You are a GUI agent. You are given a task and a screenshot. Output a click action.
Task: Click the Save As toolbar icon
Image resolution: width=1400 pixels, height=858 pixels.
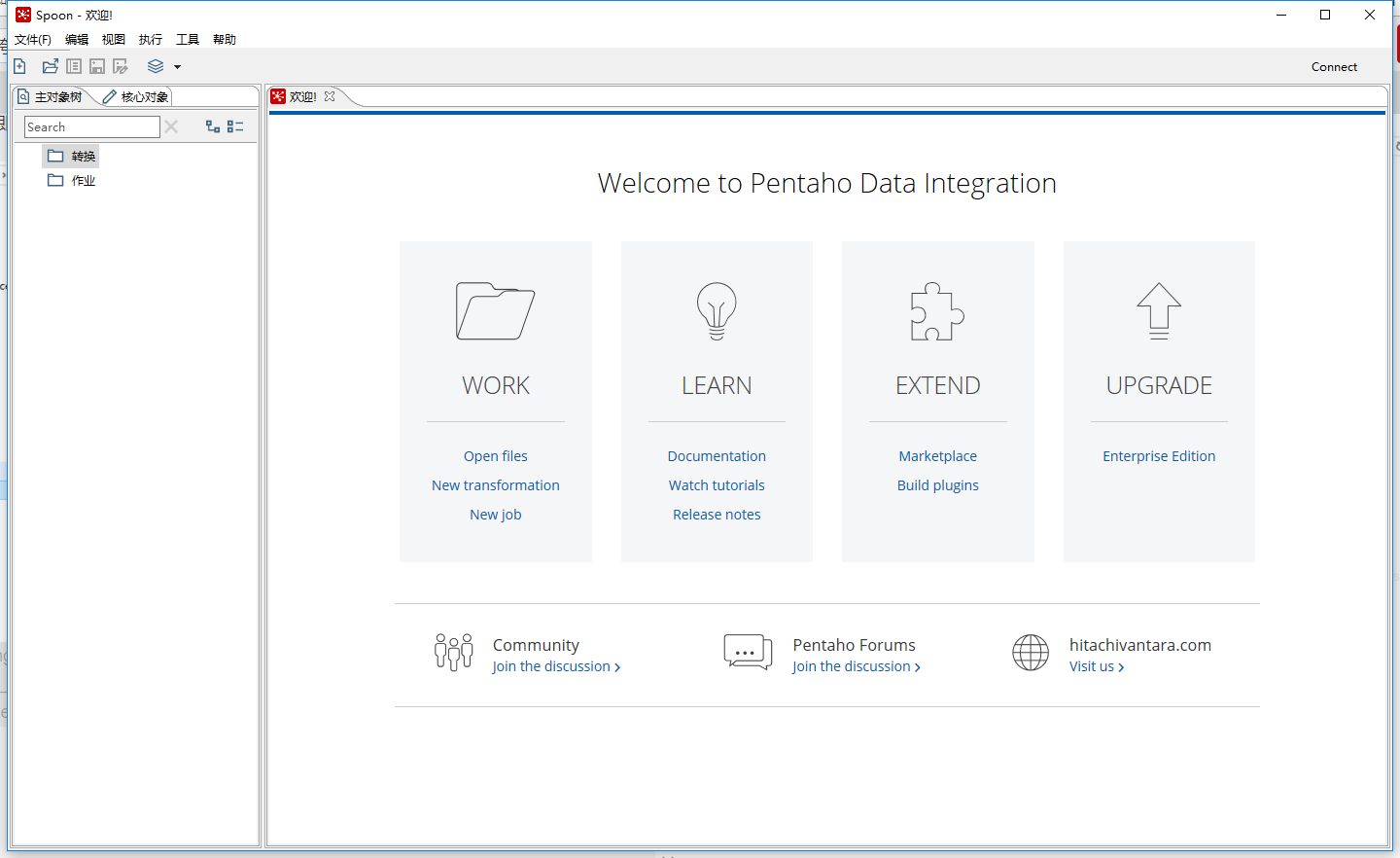(x=121, y=66)
